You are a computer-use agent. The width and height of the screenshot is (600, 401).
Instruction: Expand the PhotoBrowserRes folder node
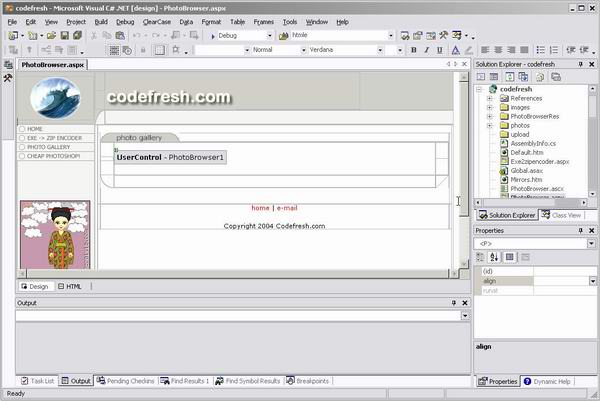tap(489, 116)
